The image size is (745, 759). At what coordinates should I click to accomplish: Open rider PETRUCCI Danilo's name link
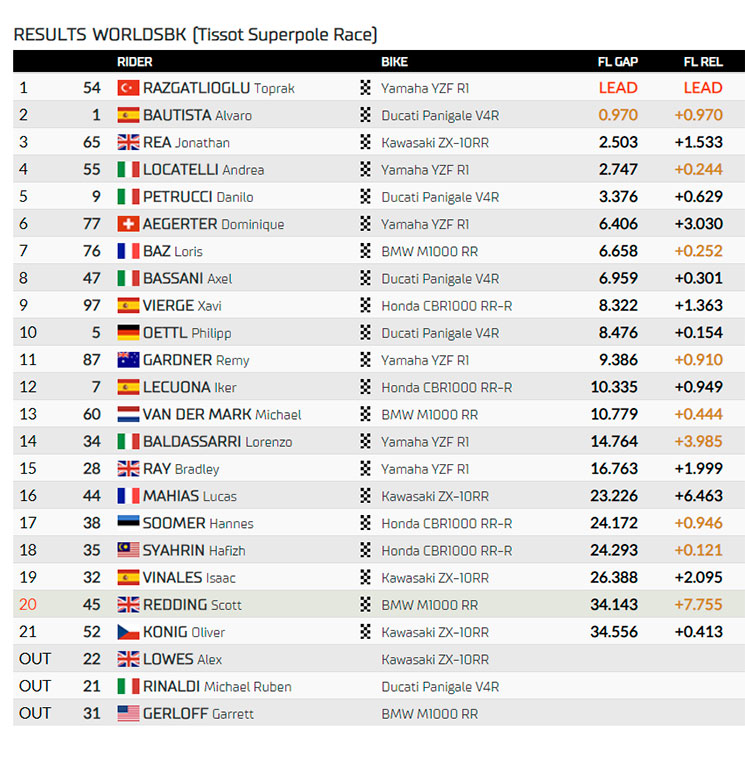coord(198,197)
